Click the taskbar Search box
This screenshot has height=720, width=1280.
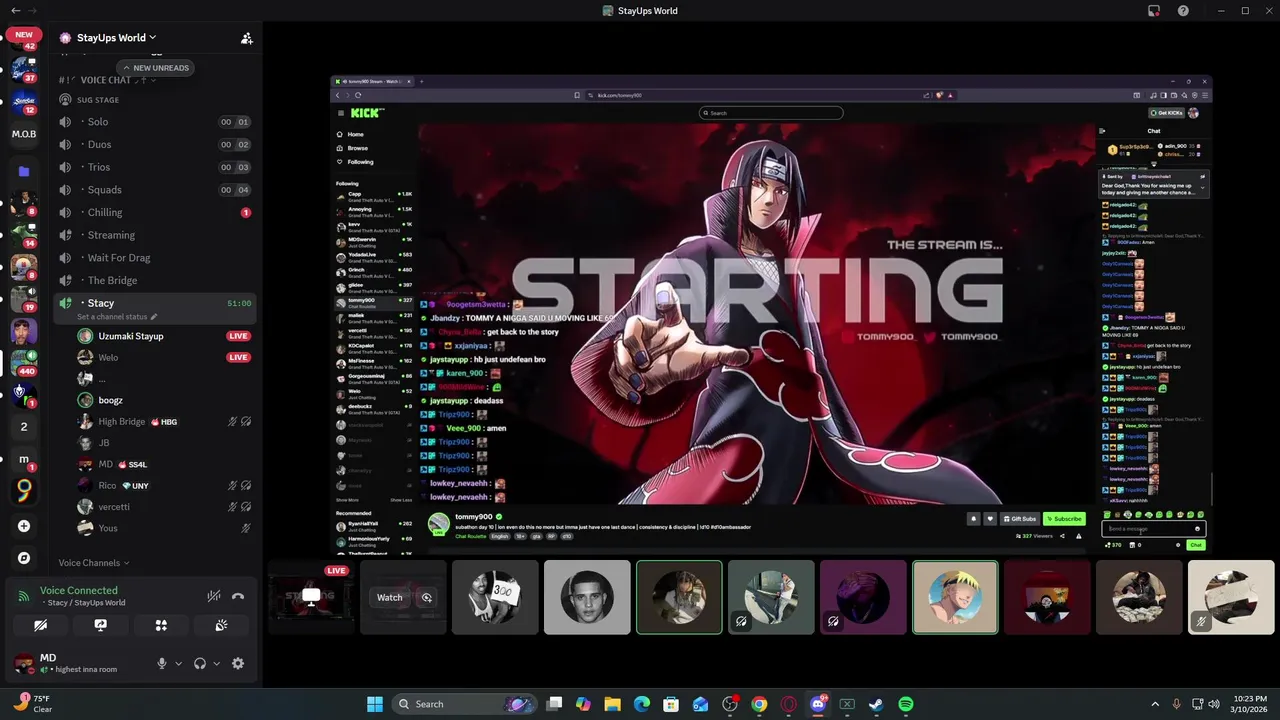(x=466, y=704)
